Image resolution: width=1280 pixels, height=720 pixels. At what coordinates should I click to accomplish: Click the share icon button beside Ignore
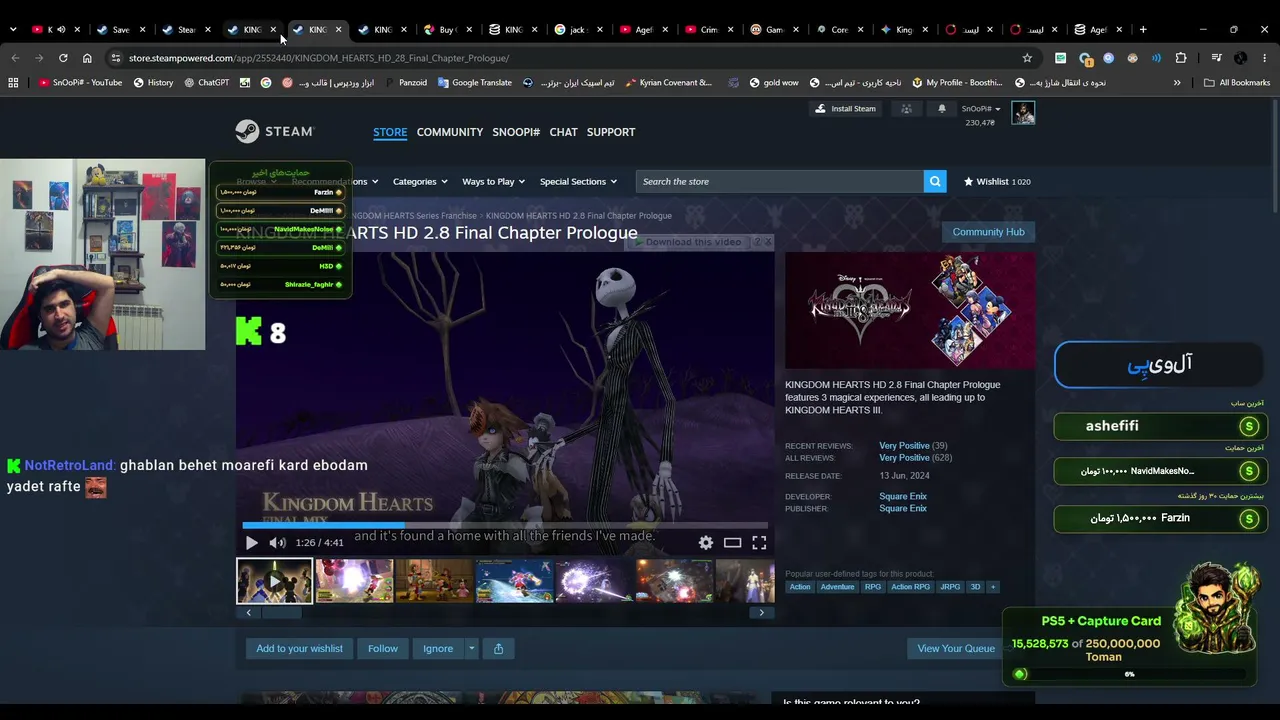[498, 648]
